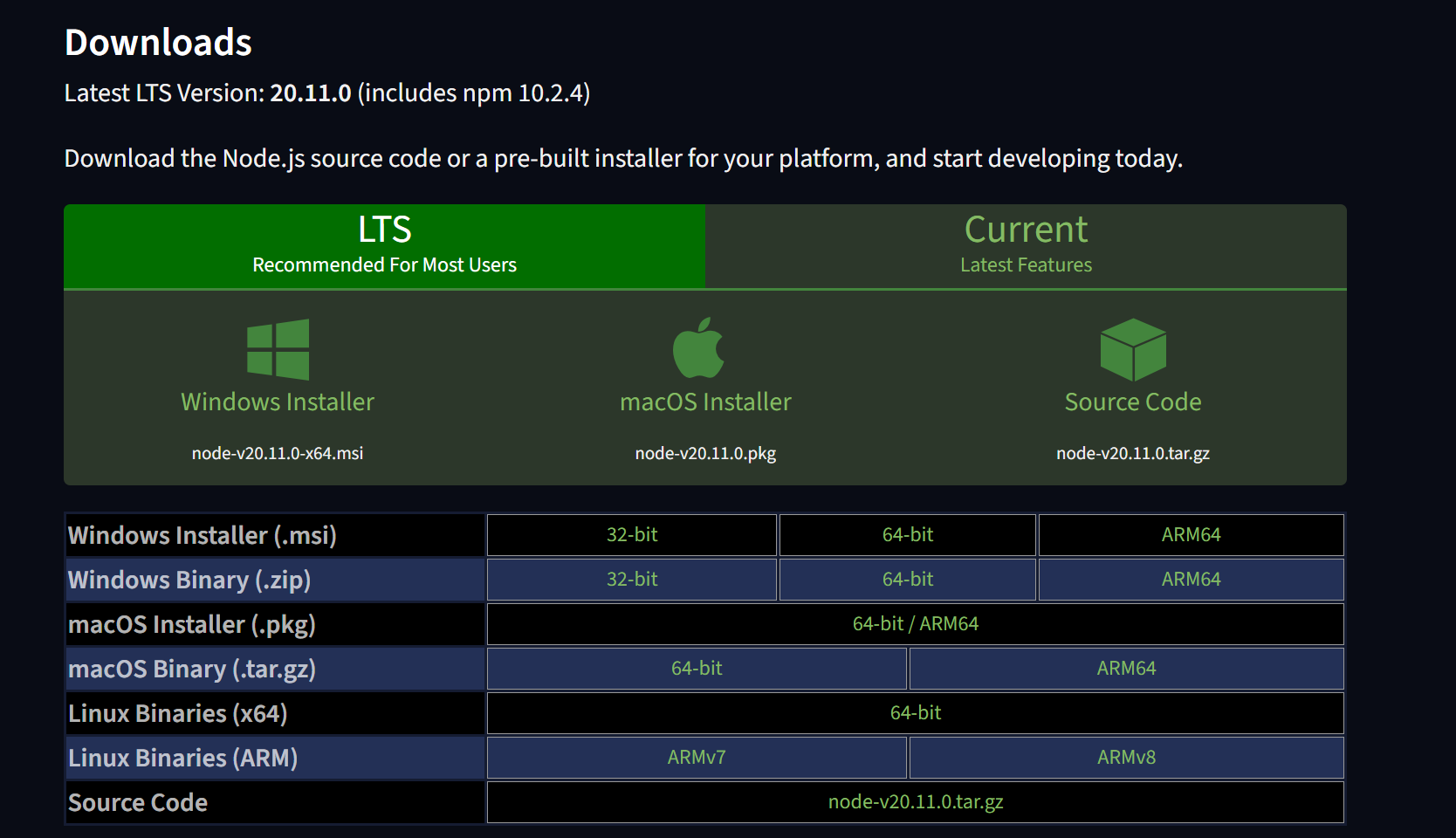The width and height of the screenshot is (1456, 838).
Task: Select ARMv7 Linux Binaries
Action: [x=697, y=758]
